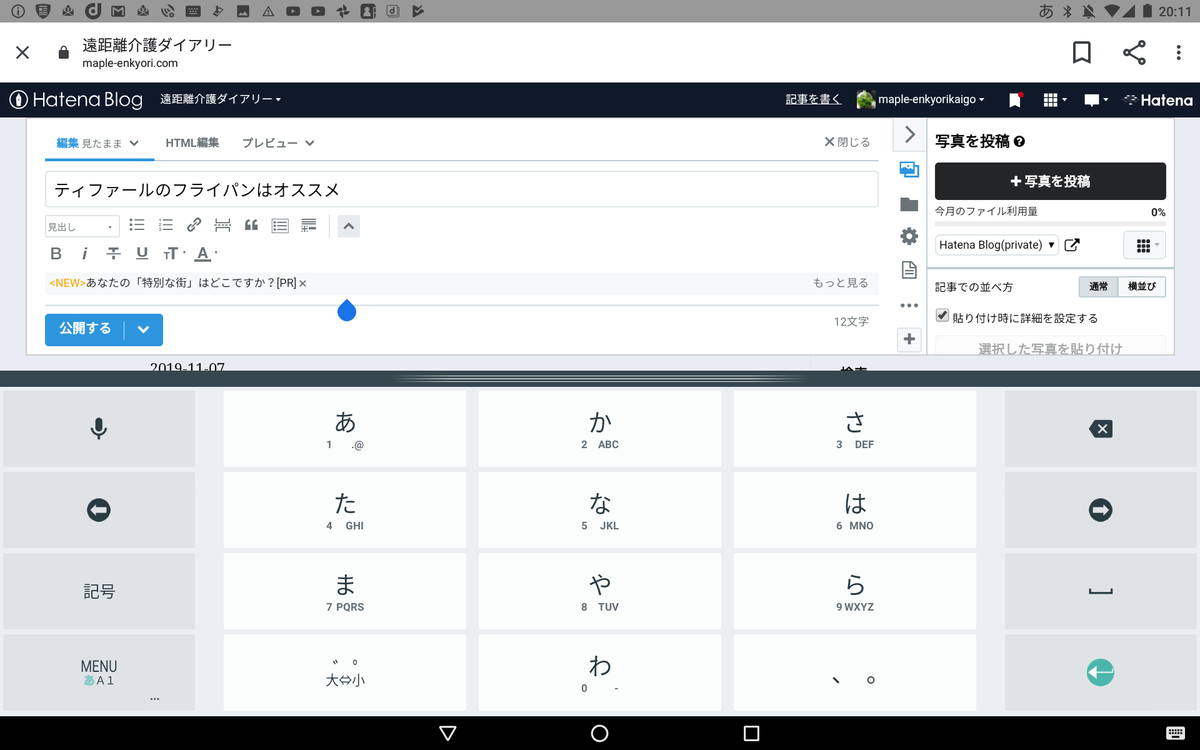Toggle 貼り付け時に詳細を設定する checkbox
Screen dimensions: 1200x750
(x=942, y=316)
